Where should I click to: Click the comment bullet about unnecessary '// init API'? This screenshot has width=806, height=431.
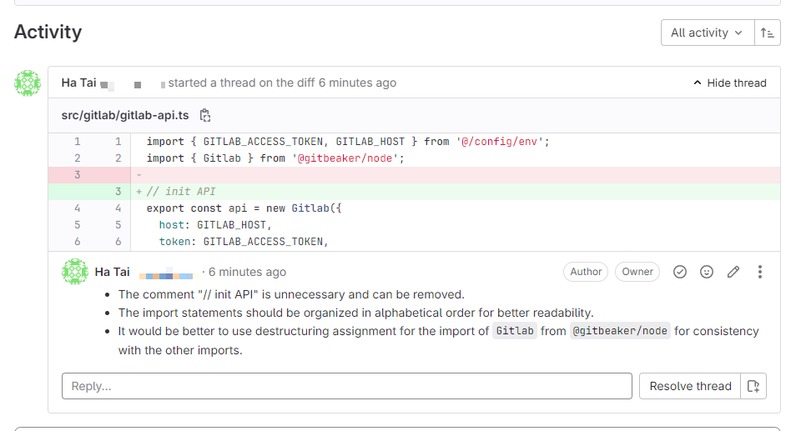[x=291, y=294]
